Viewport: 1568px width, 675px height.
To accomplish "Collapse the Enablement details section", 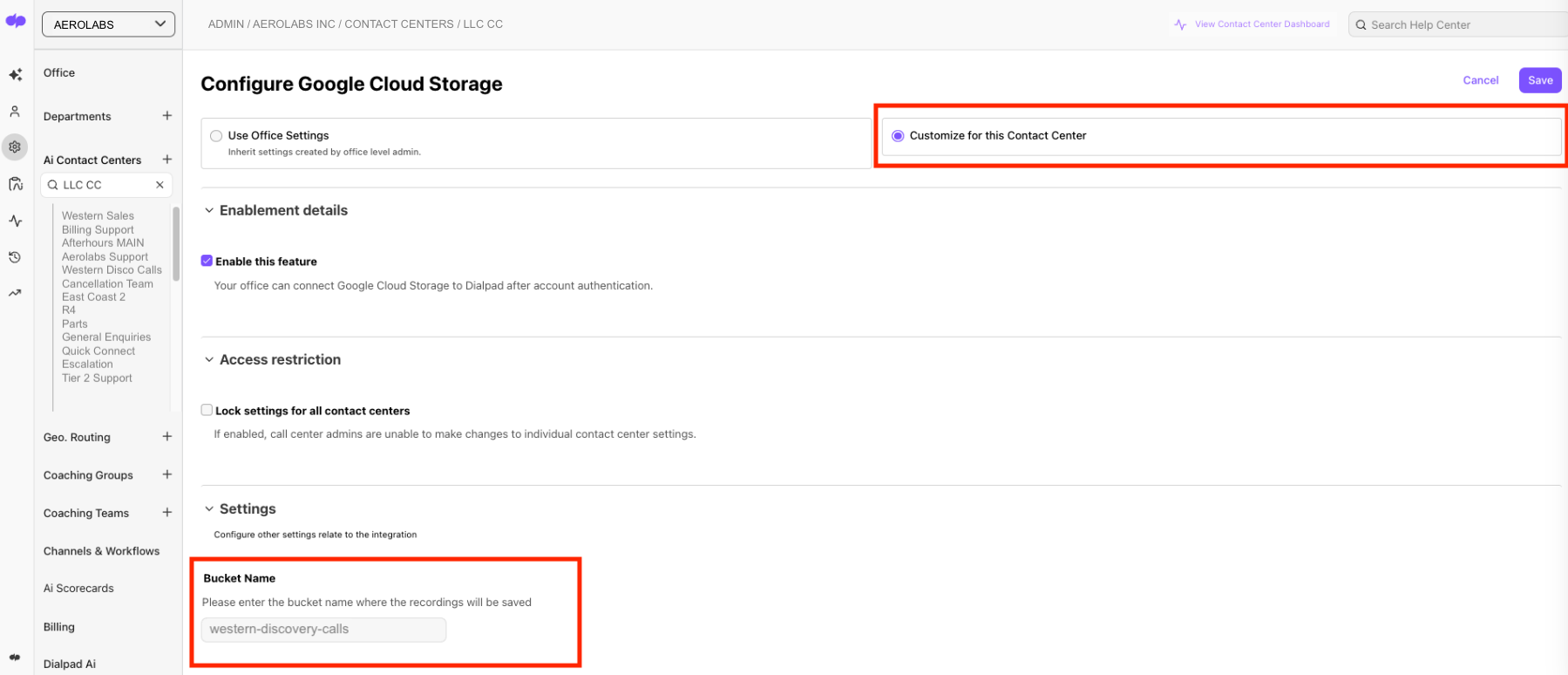I will (x=209, y=210).
